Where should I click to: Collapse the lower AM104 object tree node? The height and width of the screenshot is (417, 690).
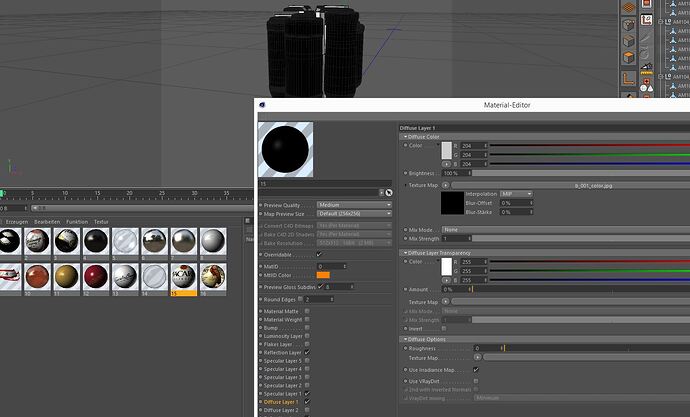point(661,76)
